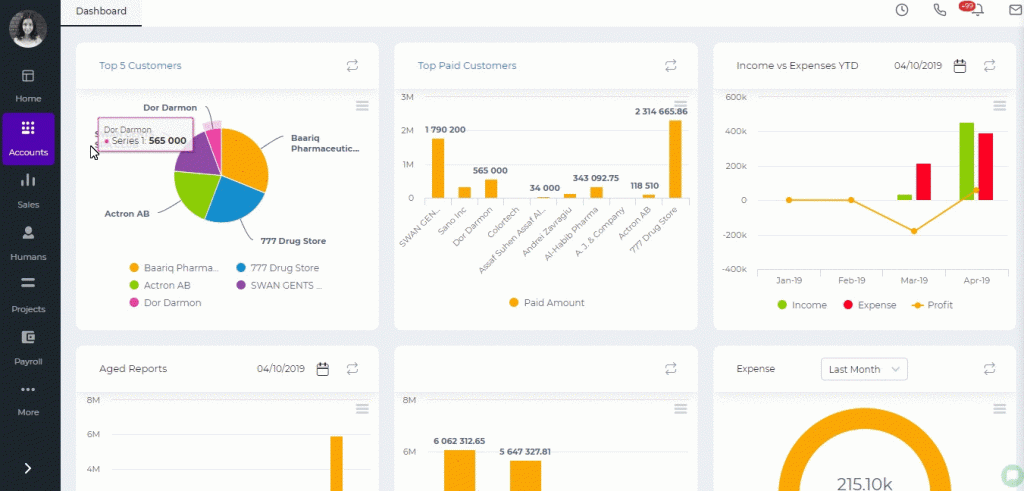Viewport: 1024px width, 491px height.
Task: Expand the sidebar with the chevron arrow
Action: (28, 468)
